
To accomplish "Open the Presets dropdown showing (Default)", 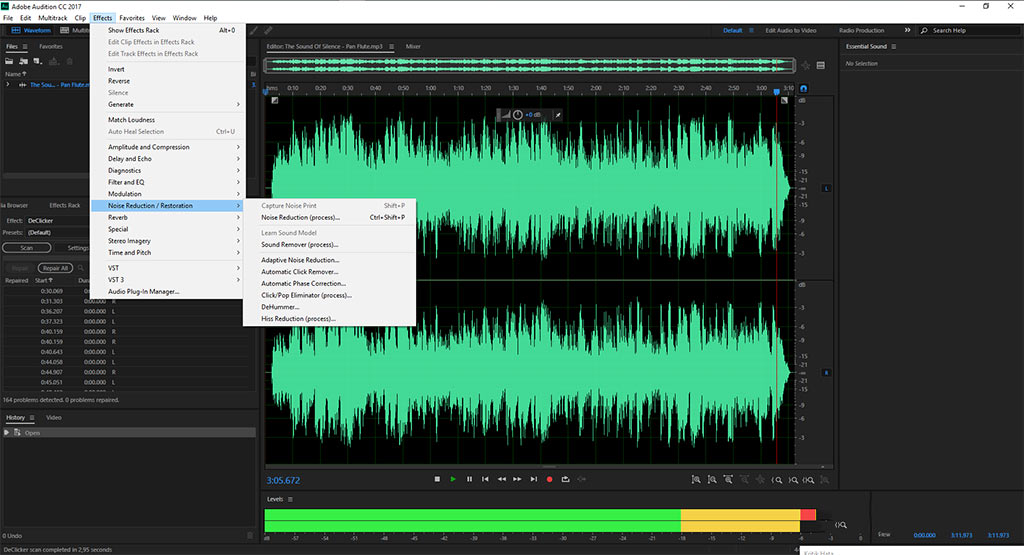I will pyautogui.click(x=57, y=232).
